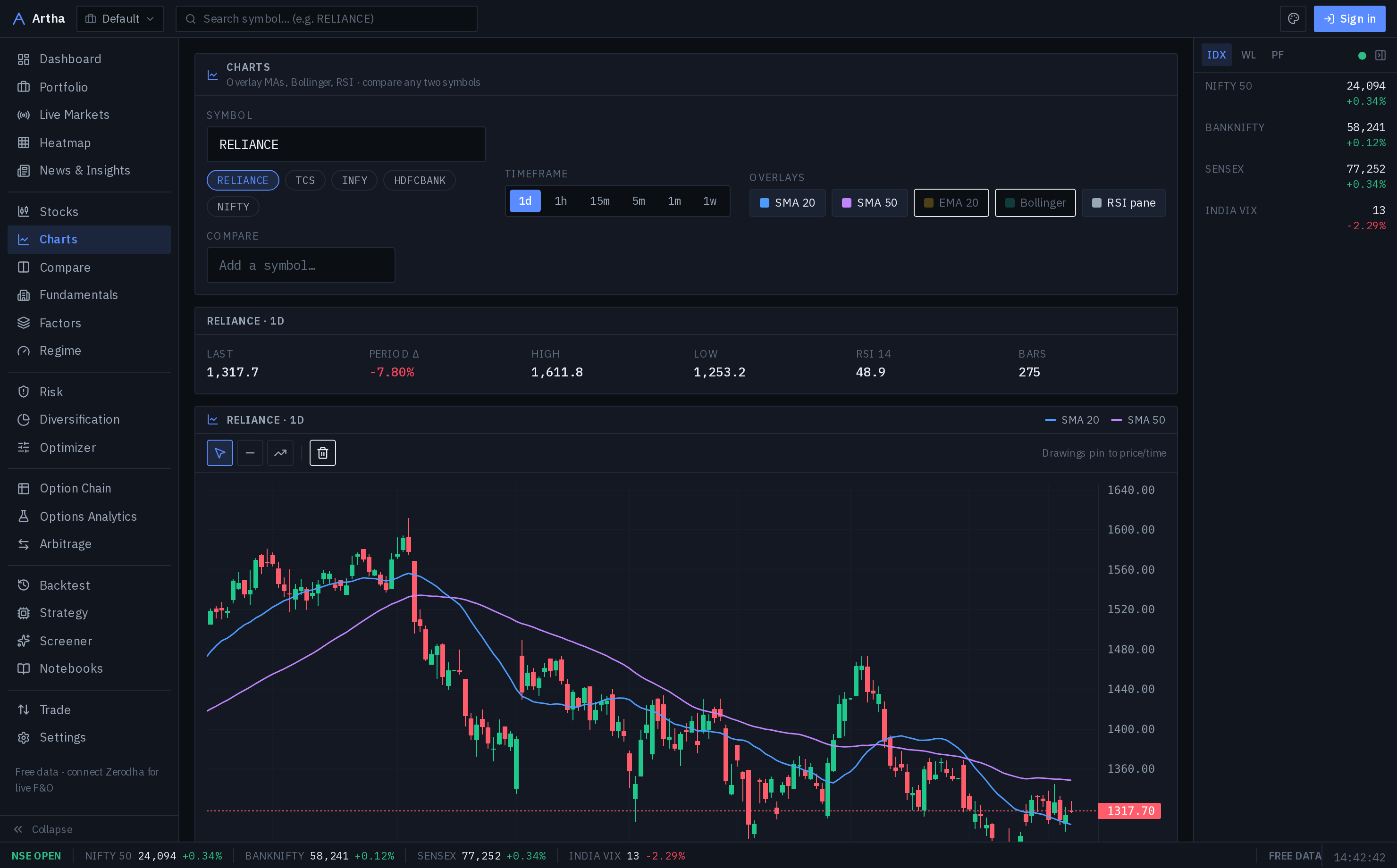Toggle the SMA 50 overlay

pyautogui.click(x=869, y=203)
